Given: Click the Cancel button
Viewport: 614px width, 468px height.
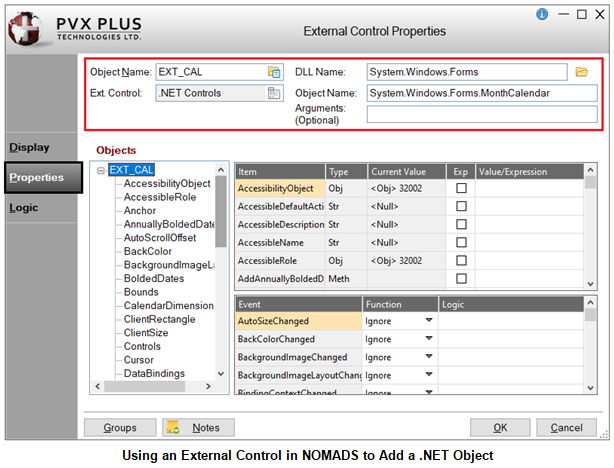Looking at the screenshot, I should [566, 428].
